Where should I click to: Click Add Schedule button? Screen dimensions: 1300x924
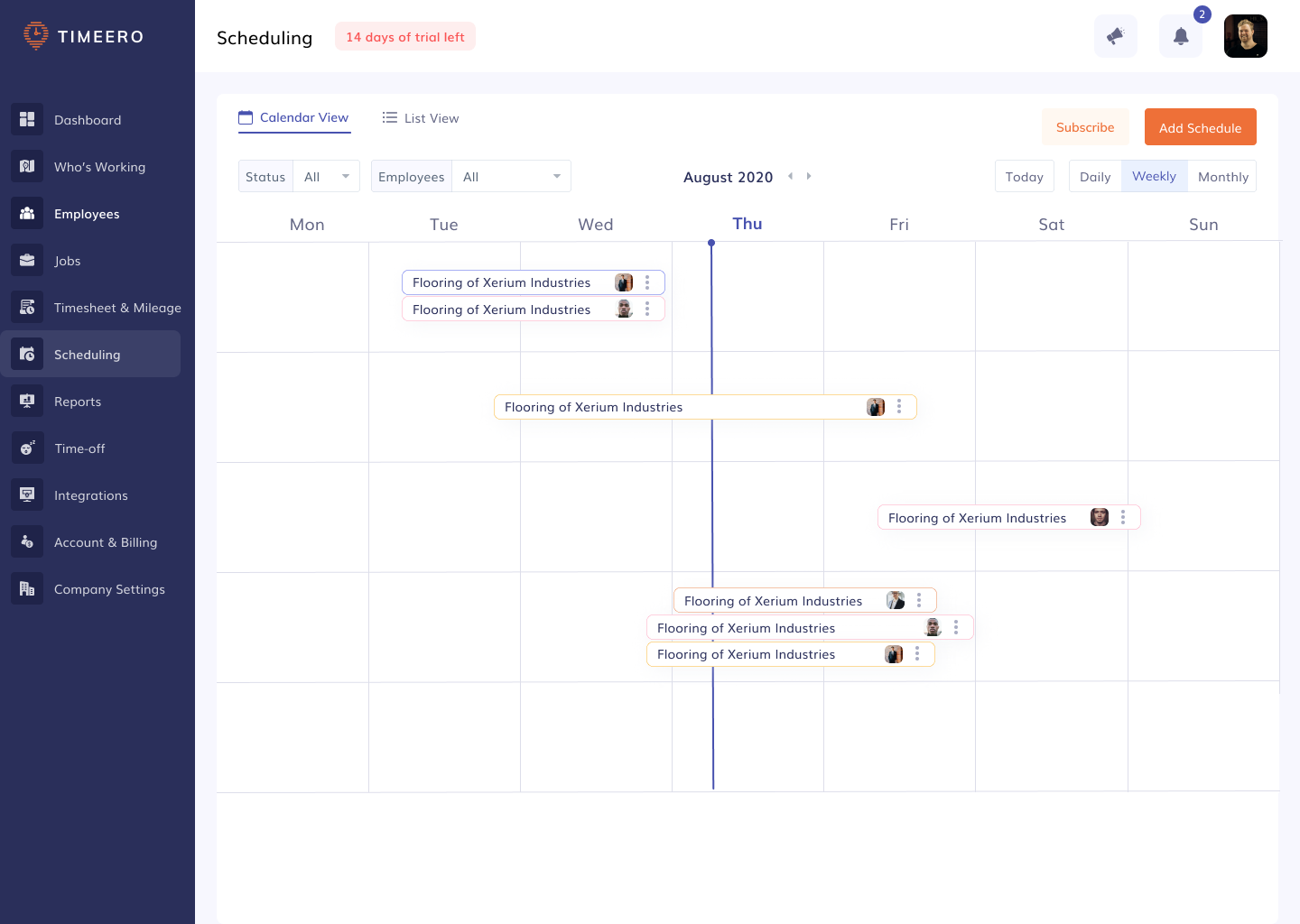tap(1201, 127)
